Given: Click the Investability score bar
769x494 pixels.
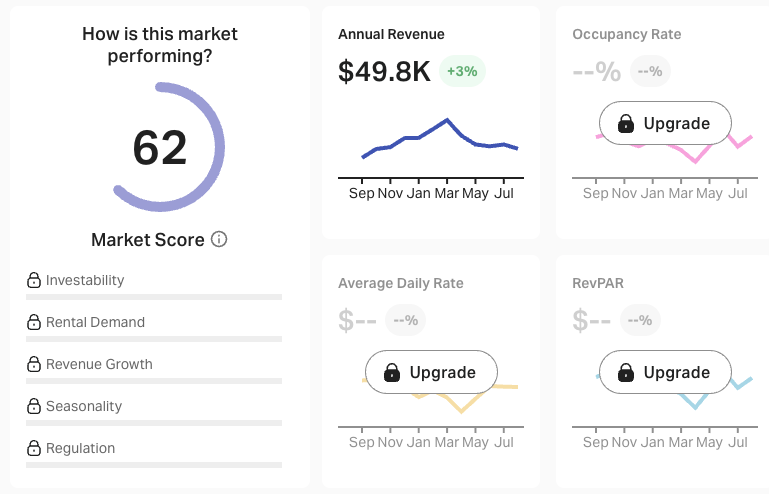Looking at the screenshot, I should (154, 297).
